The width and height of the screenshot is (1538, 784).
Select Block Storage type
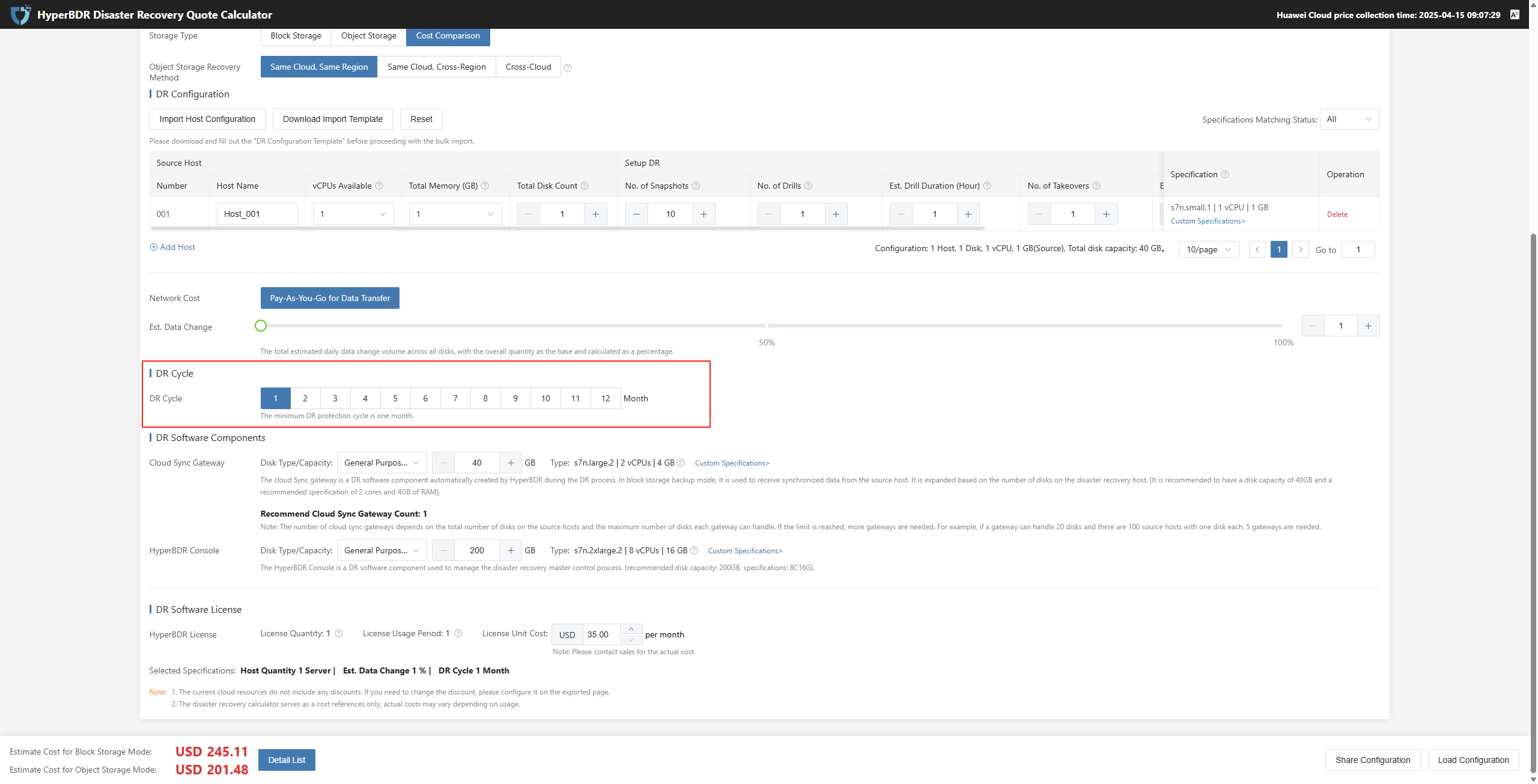coord(296,36)
